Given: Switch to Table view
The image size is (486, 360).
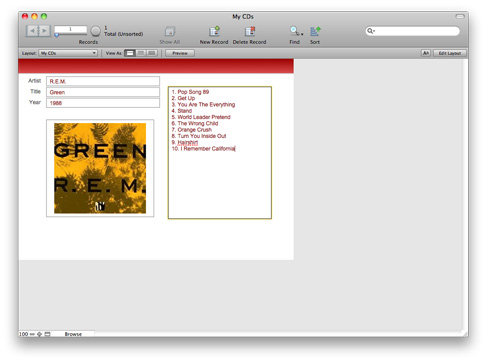Looking at the screenshot, I should coord(152,53).
